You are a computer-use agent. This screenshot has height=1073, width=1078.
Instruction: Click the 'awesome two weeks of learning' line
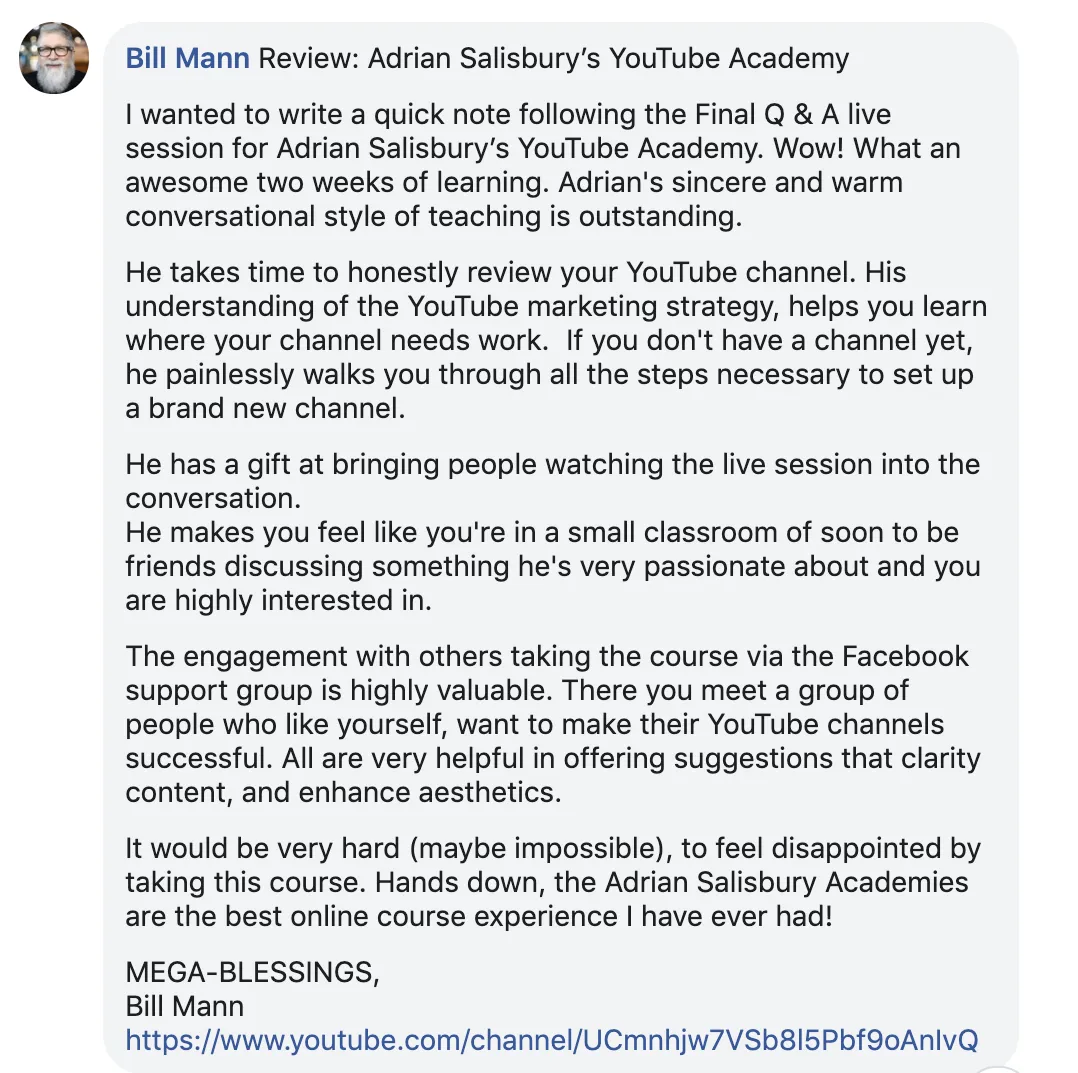[x=514, y=182]
